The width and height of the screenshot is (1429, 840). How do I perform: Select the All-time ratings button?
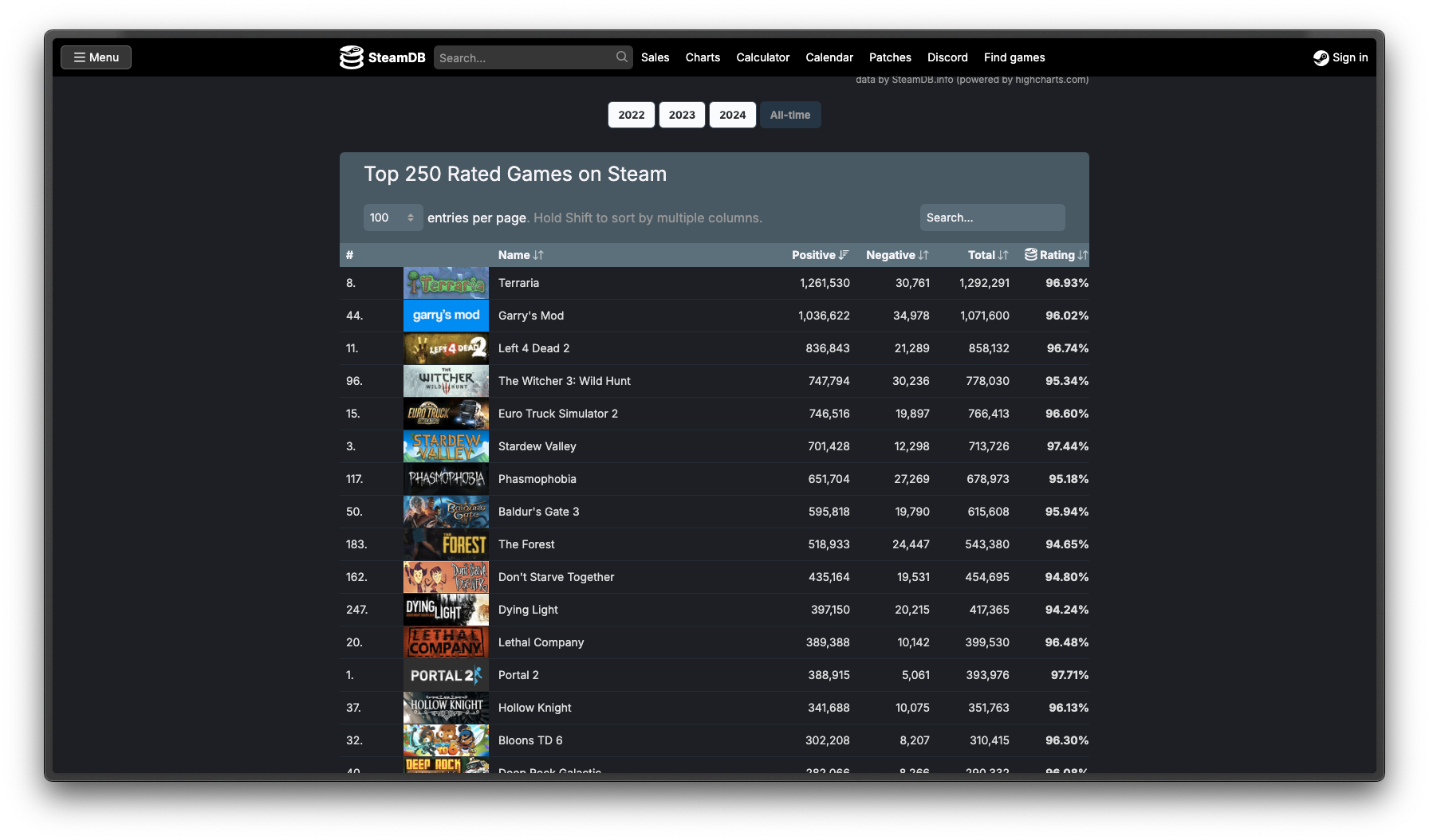pos(790,115)
